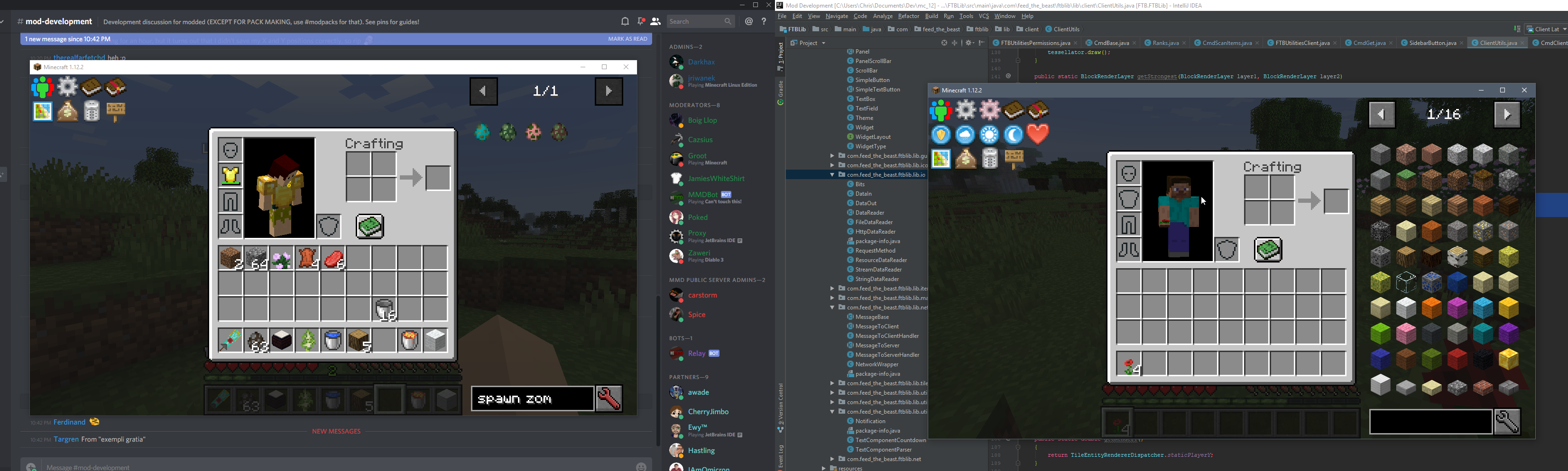Click the red heart heal button

pyautogui.click(x=1038, y=134)
